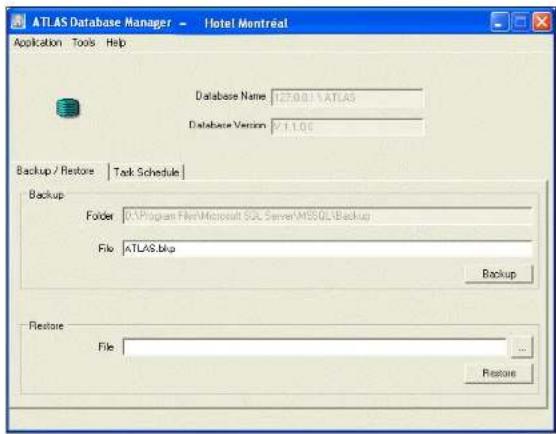The image size is (556, 434).
Task: Click the empty Restore File field
Action: (315, 347)
